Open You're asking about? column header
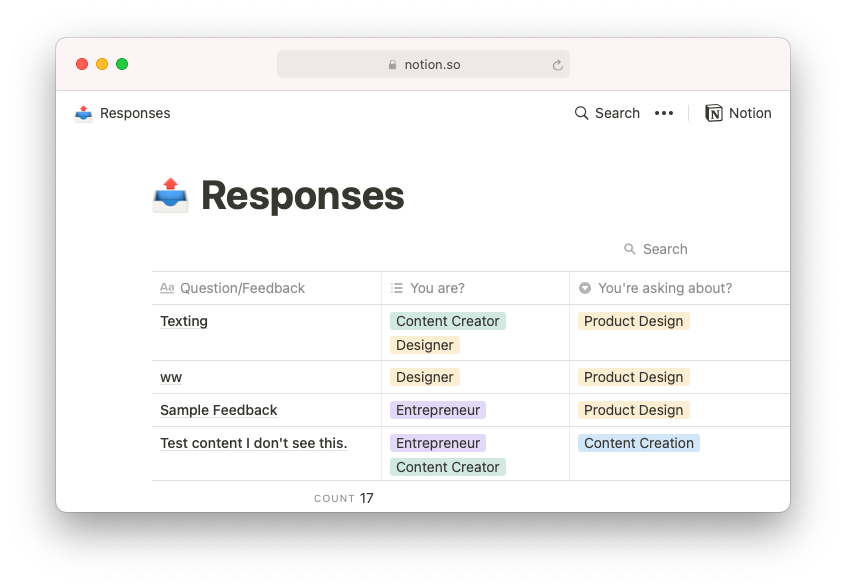Image resolution: width=846 pixels, height=586 pixels. coord(680,288)
